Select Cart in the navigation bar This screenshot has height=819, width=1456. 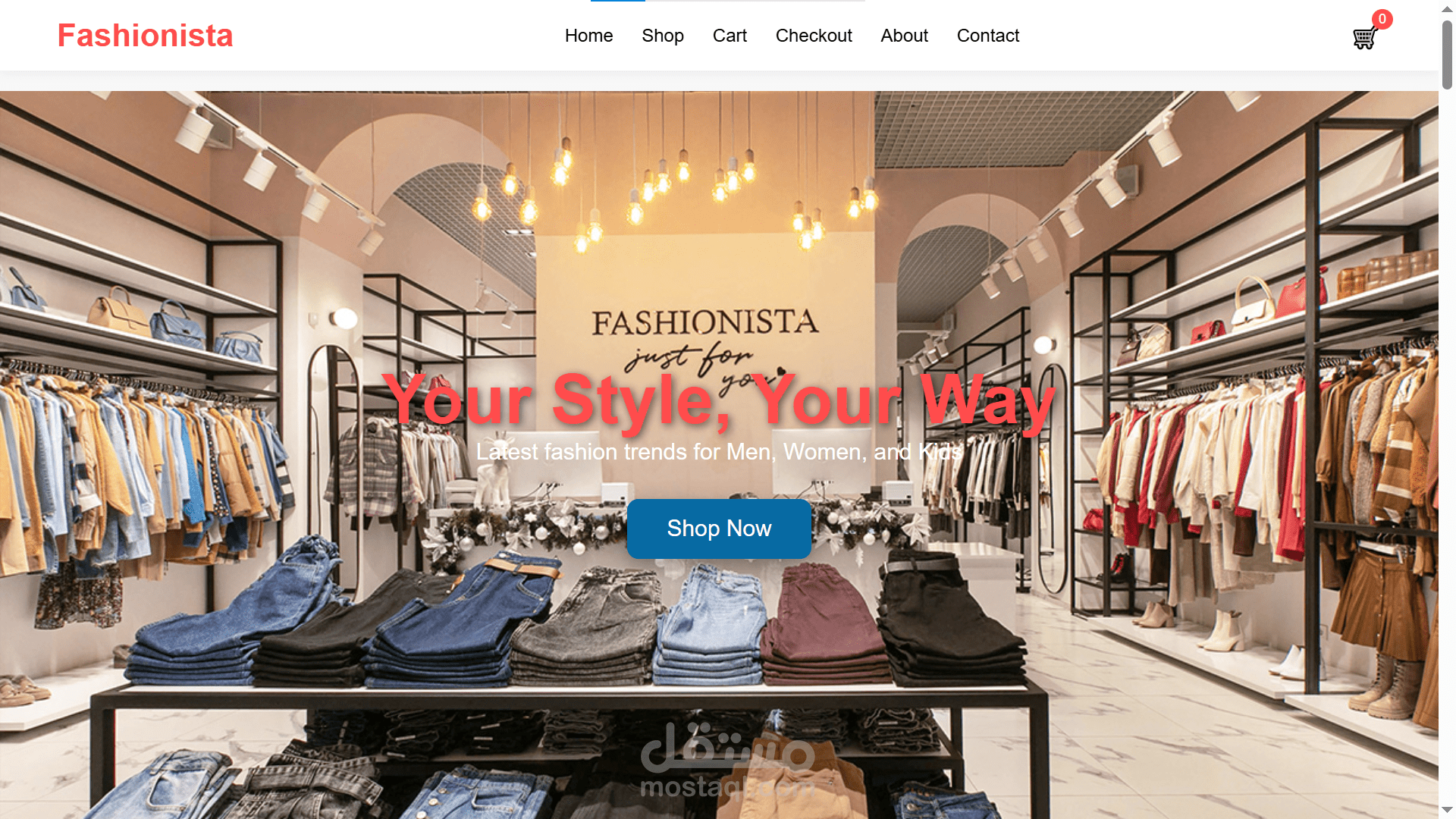pyautogui.click(x=730, y=36)
